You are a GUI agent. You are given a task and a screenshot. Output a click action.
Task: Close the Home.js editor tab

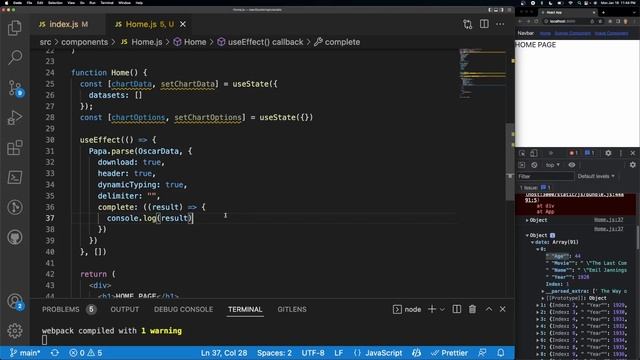tap(183, 24)
